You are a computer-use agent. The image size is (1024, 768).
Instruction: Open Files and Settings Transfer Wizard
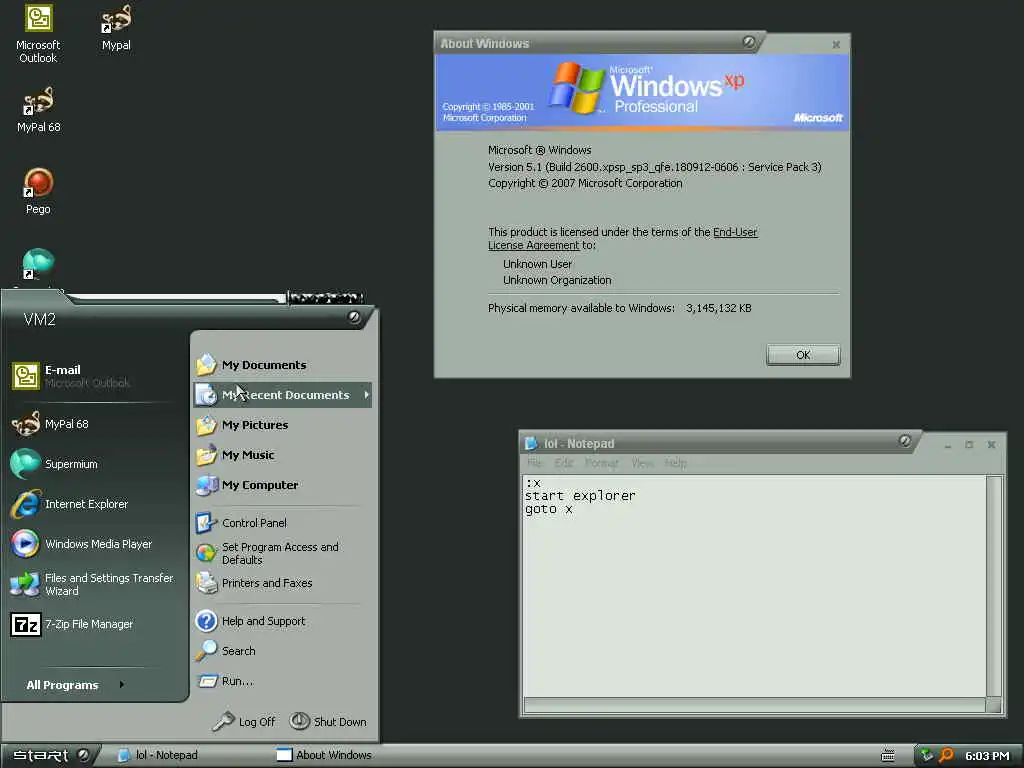(x=93, y=584)
